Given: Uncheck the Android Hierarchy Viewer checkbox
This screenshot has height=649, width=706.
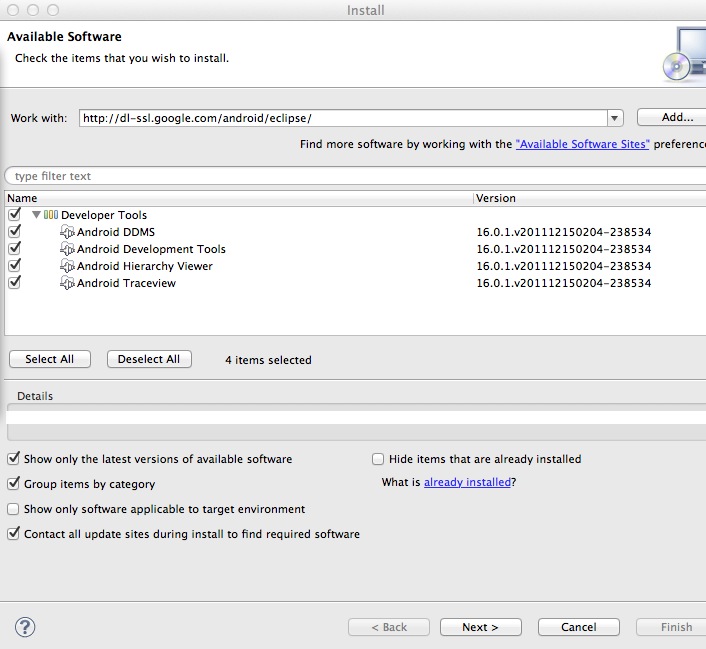Looking at the screenshot, I should [x=14, y=265].
